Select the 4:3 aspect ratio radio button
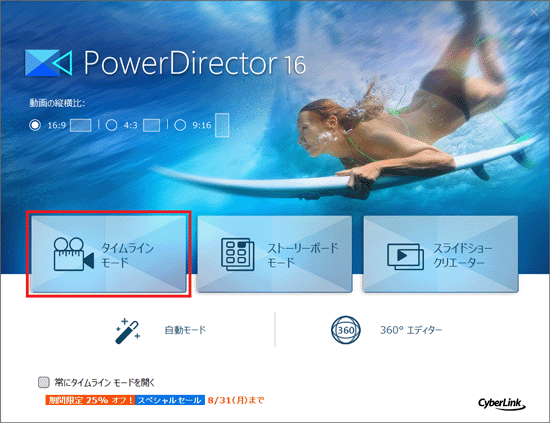550x423 pixels. [112, 125]
